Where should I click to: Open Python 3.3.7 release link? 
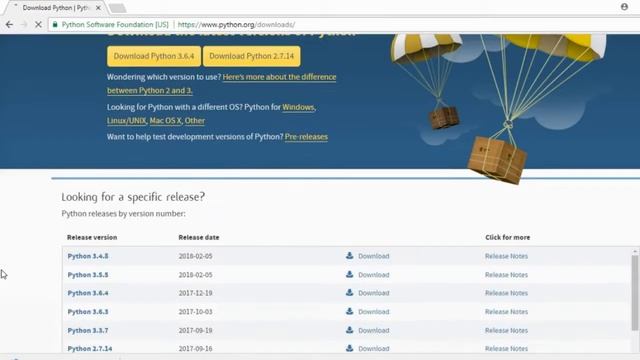click(88, 331)
